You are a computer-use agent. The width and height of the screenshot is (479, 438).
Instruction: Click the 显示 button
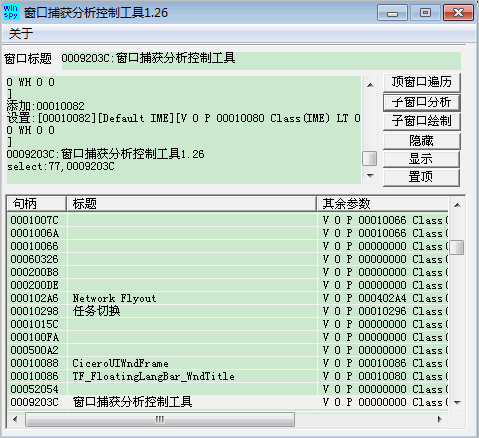coord(421,159)
